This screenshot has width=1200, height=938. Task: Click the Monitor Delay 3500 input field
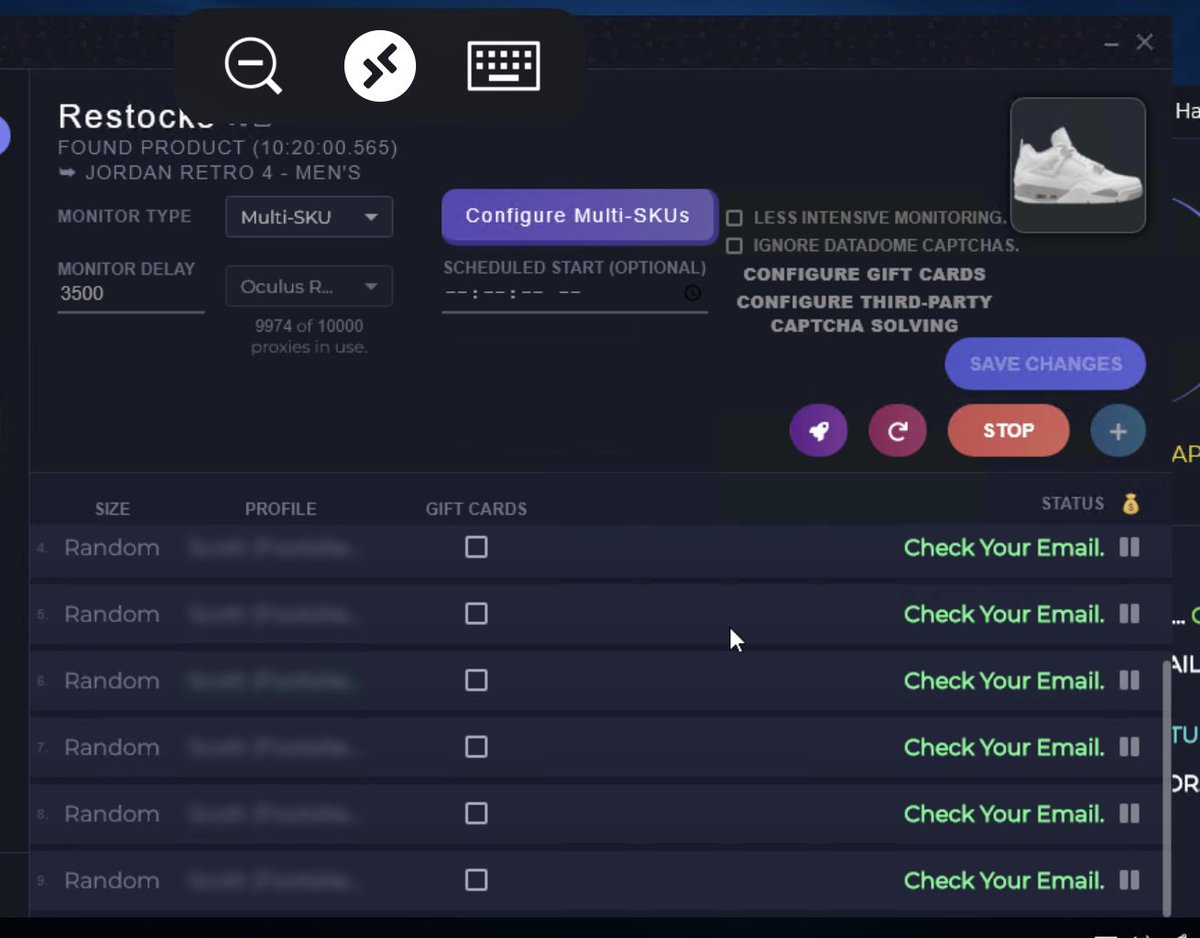(x=131, y=293)
